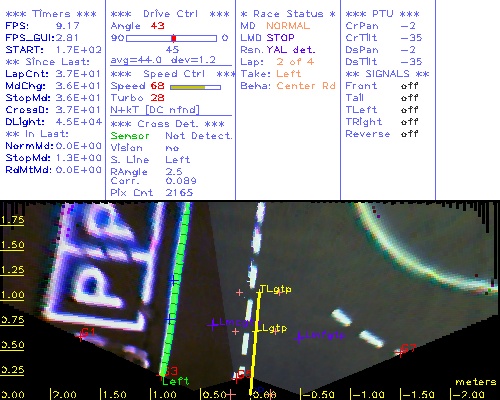The image size is (500, 400).
Task: Click the -2.00 mark on the horizontal axis
Action: tap(469, 395)
